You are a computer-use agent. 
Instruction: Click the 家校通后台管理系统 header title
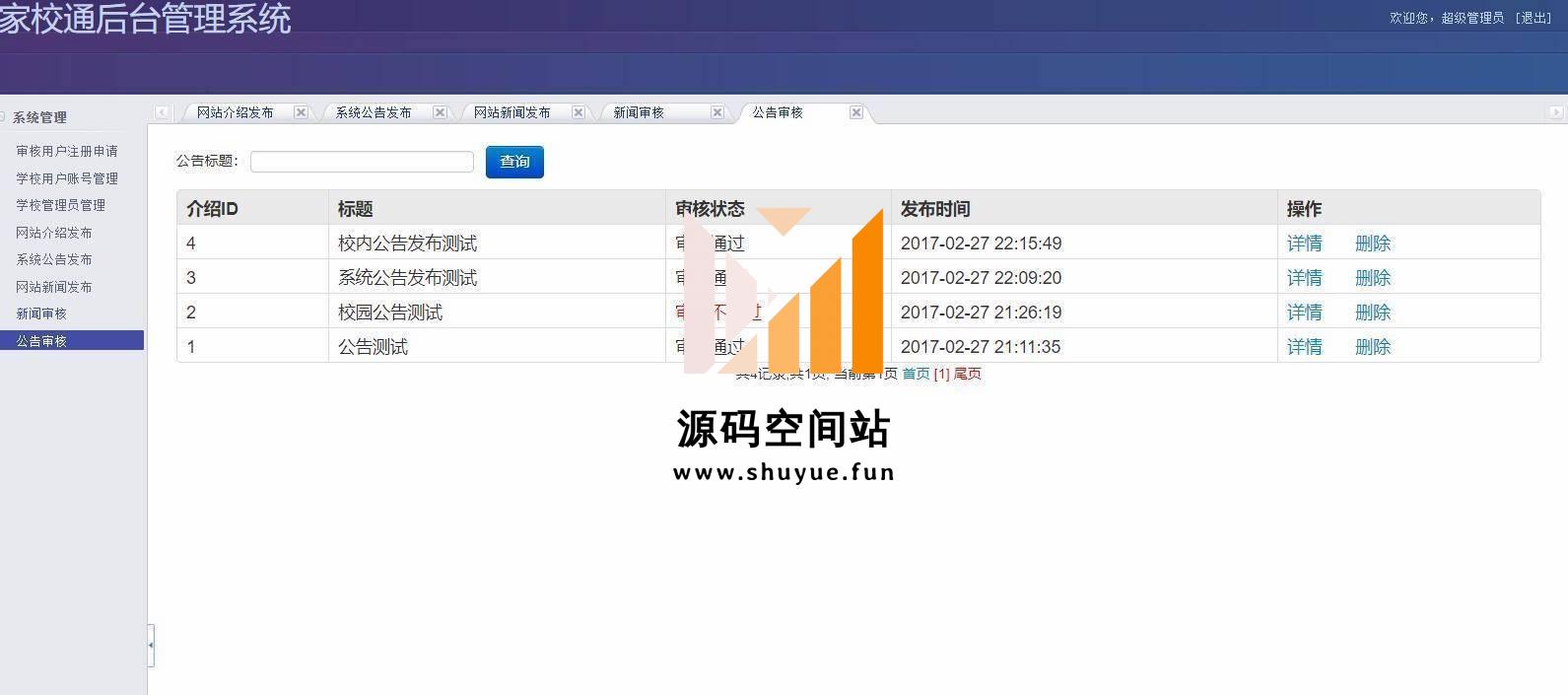click(x=145, y=18)
